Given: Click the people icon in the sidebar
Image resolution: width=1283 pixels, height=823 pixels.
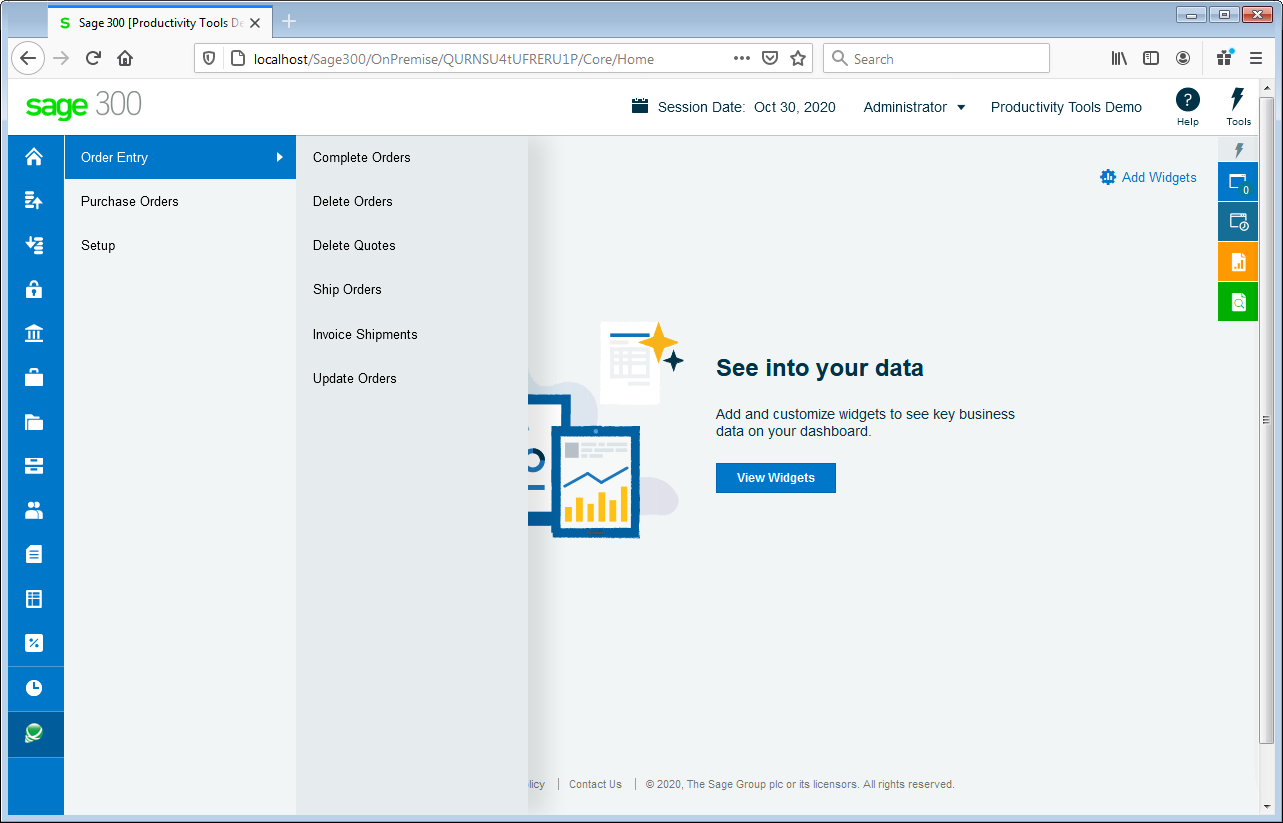Looking at the screenshot, I should click(x=34, y=510).
